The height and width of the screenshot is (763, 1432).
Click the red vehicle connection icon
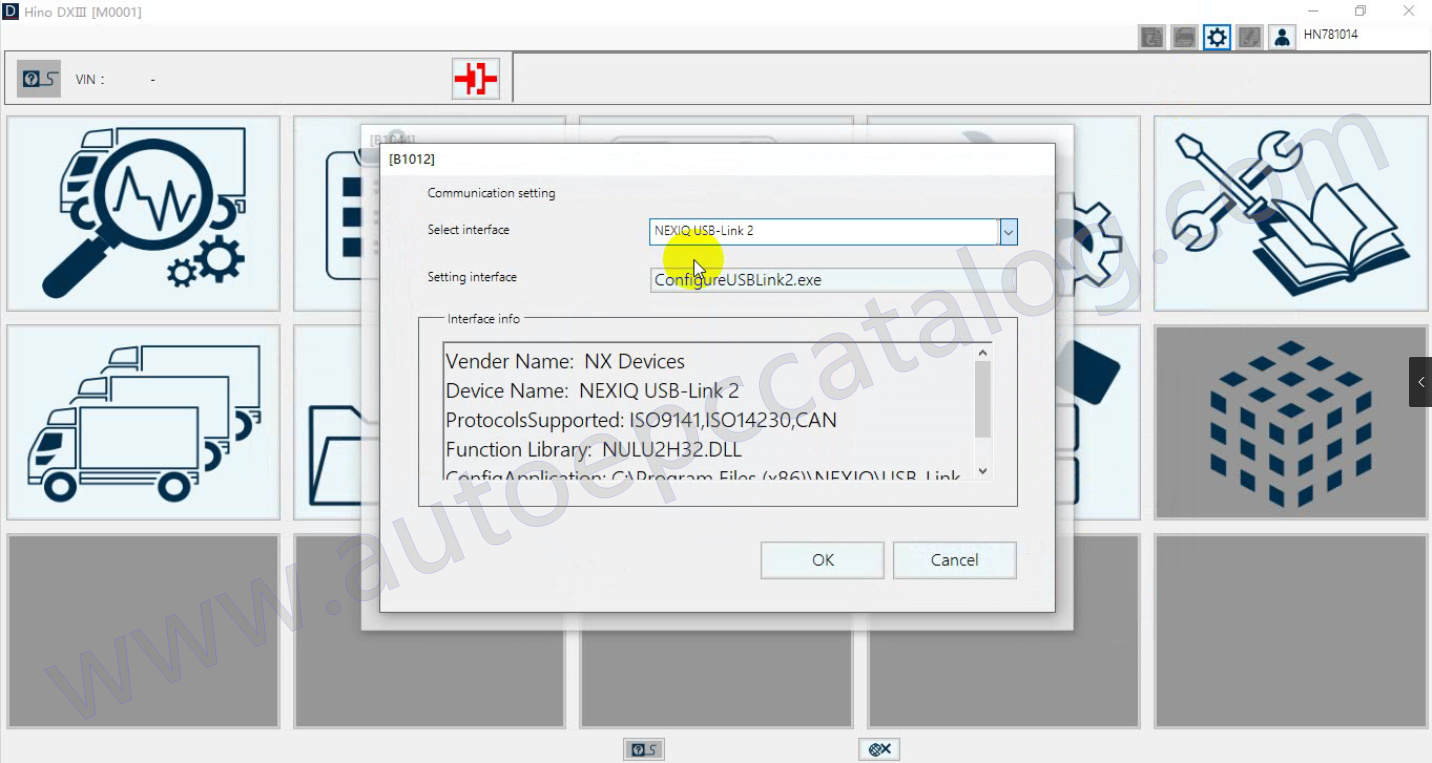pyautogui.click(x=475, y=78)
